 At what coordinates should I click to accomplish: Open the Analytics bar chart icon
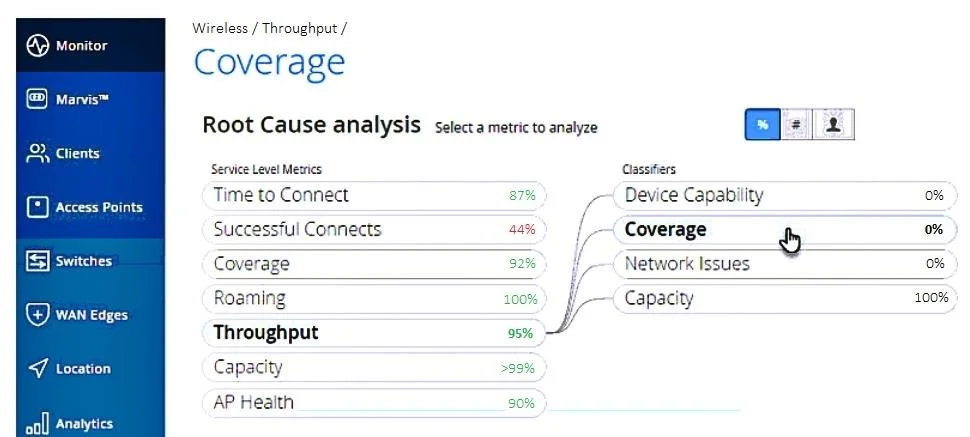[37, 423]
